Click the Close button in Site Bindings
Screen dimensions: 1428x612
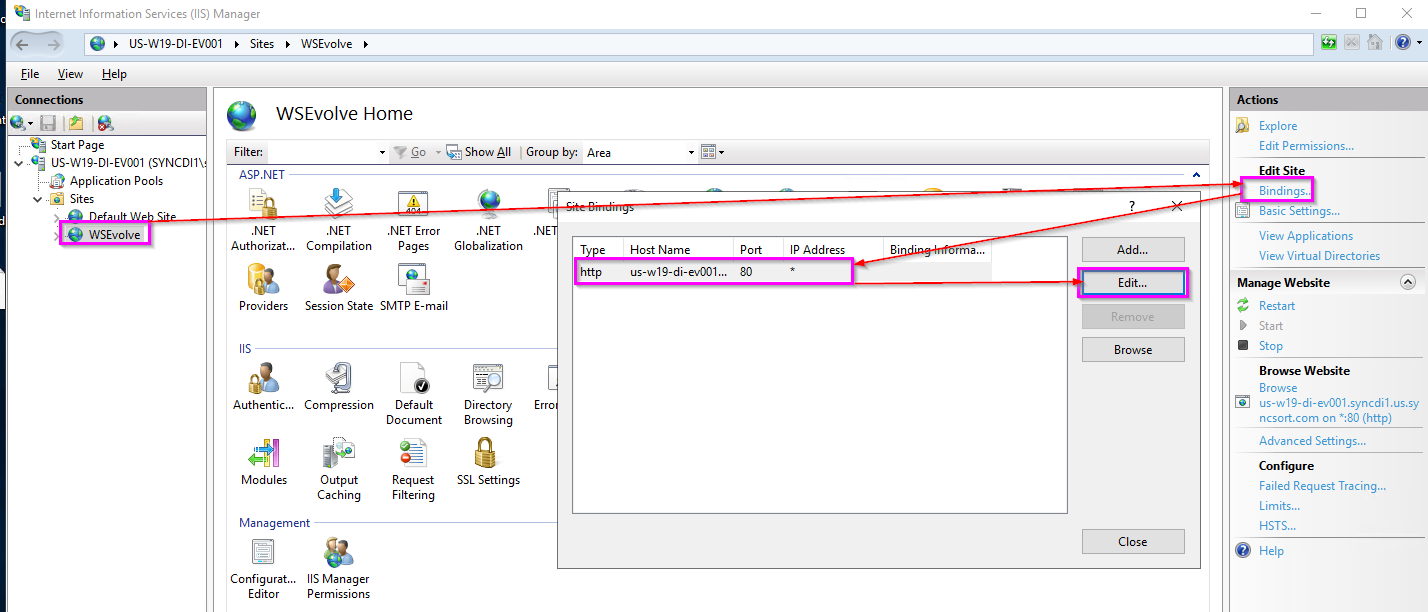[x=1133, y=541]
